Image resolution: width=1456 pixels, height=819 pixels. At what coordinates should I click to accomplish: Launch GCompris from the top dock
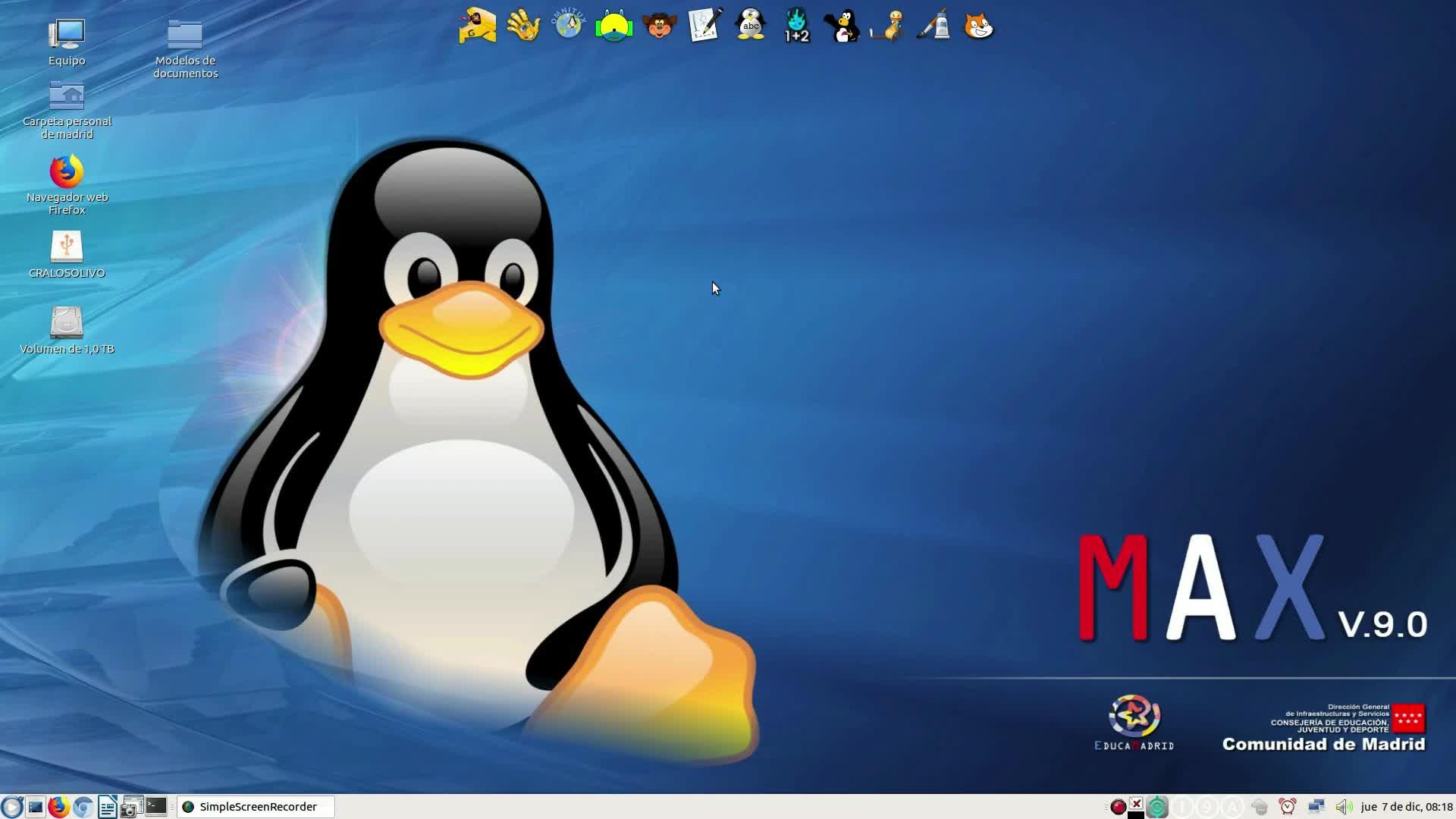pyautogui.click(x=477, y=26)
